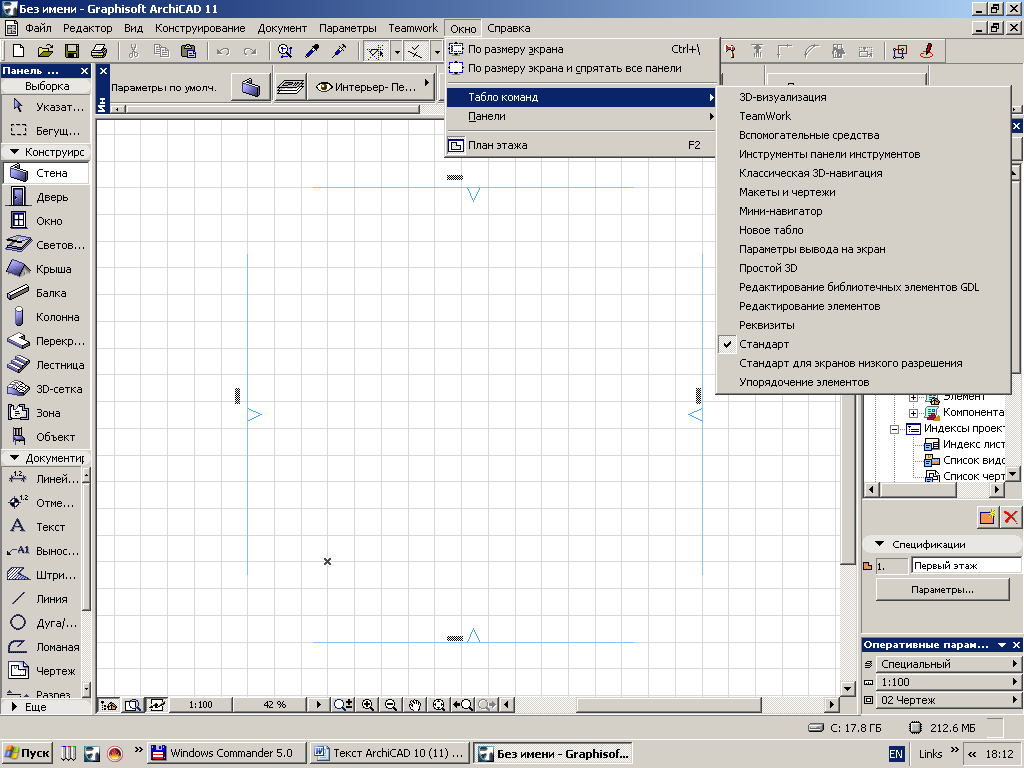This screenshot has height=768, width=1024.
Task: Click the Первый этаж story name field
Action: pyautogui.click(x=966, y=566)
